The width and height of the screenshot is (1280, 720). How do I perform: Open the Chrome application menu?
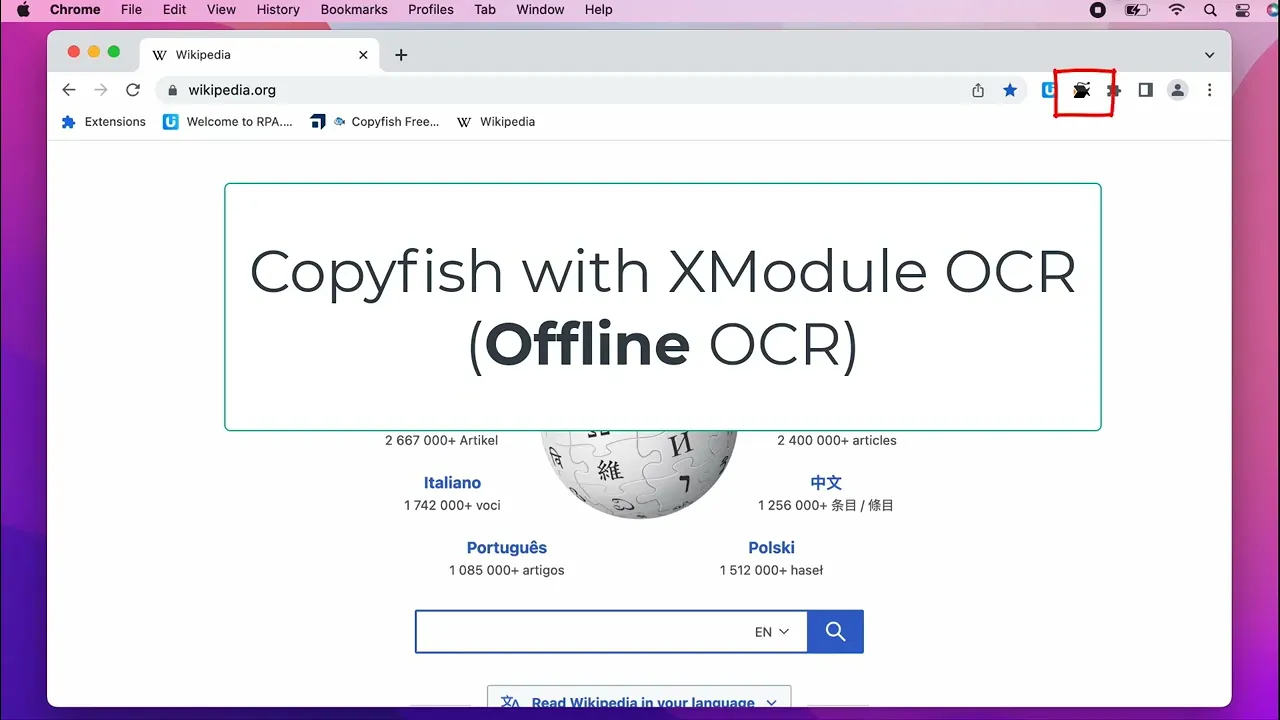[75, 10]
